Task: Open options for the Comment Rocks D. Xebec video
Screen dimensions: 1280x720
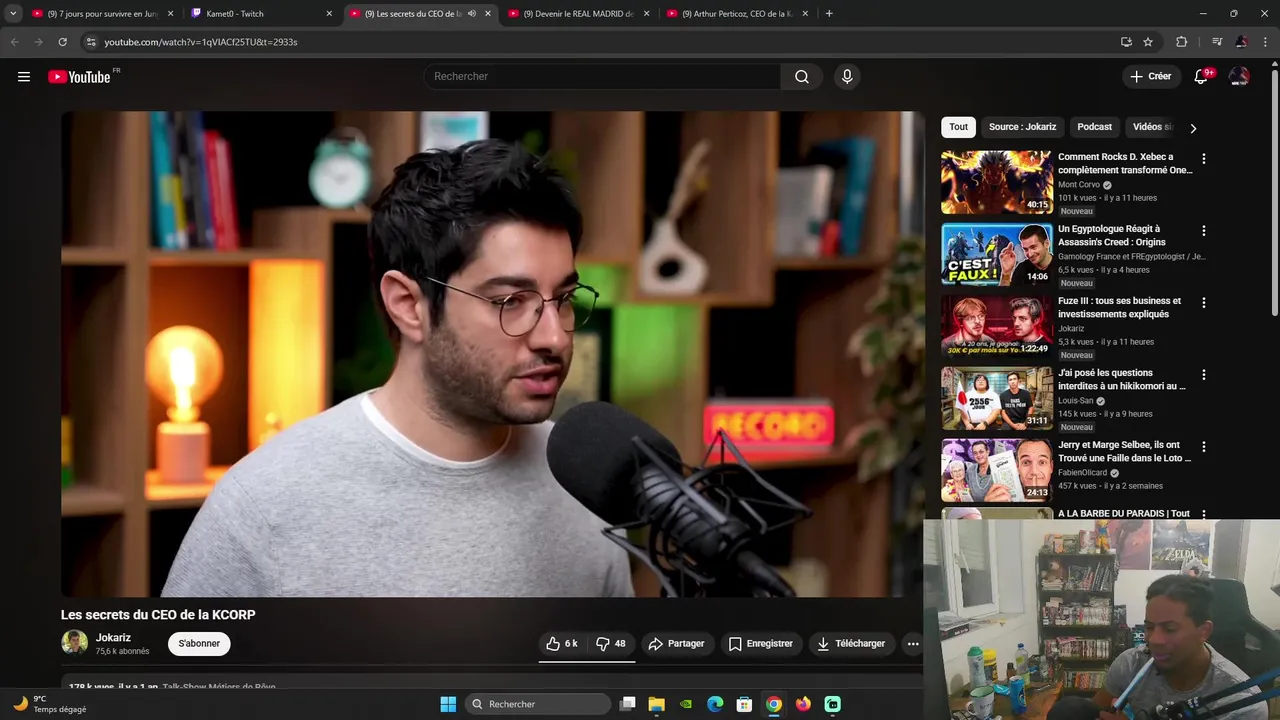Action: [1204, 159]
